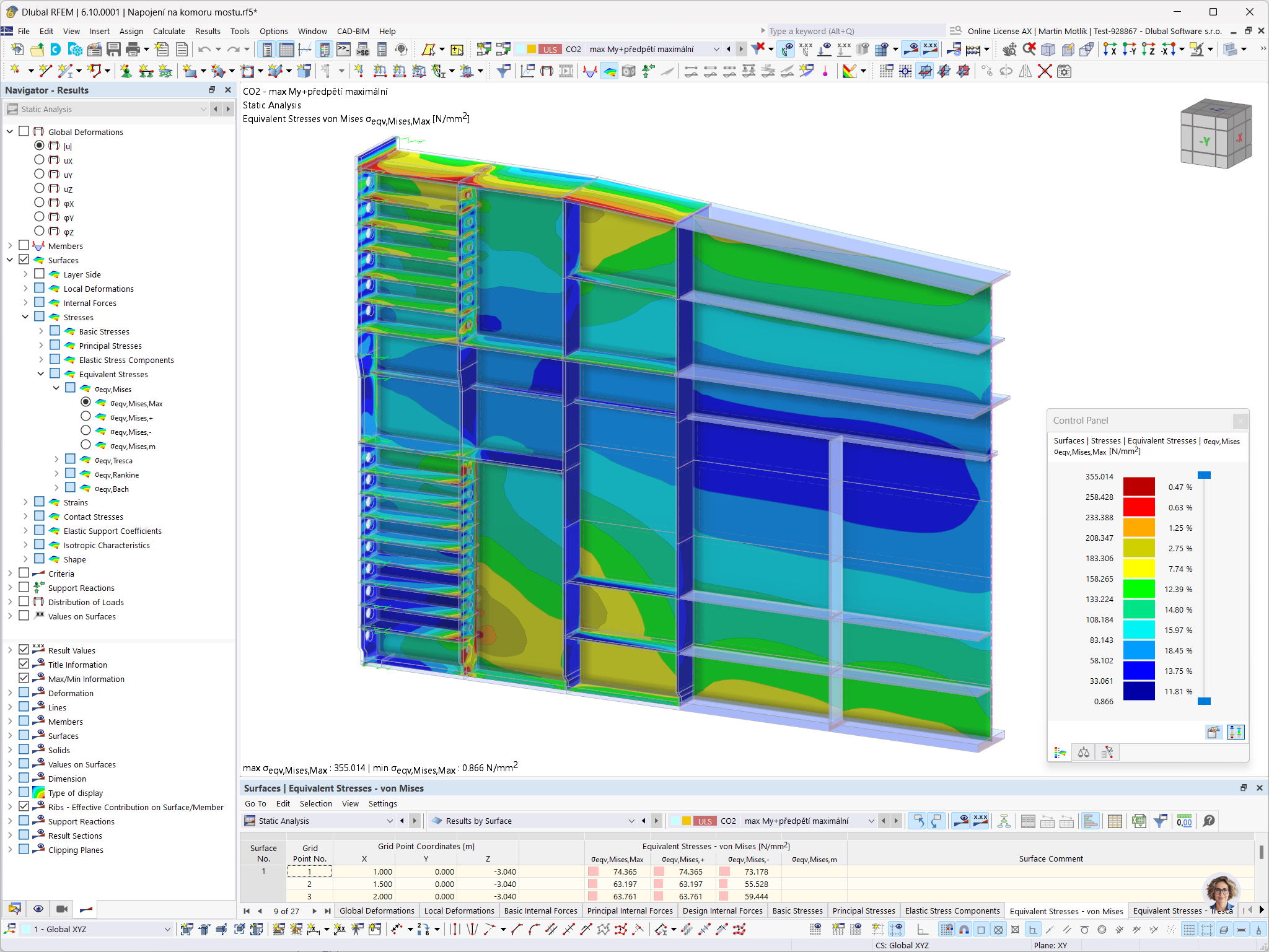Viewport: 1269px width, 952px height.
Task: Open the load case max My+předpětí dropdown
Action: tap(716, 49)
